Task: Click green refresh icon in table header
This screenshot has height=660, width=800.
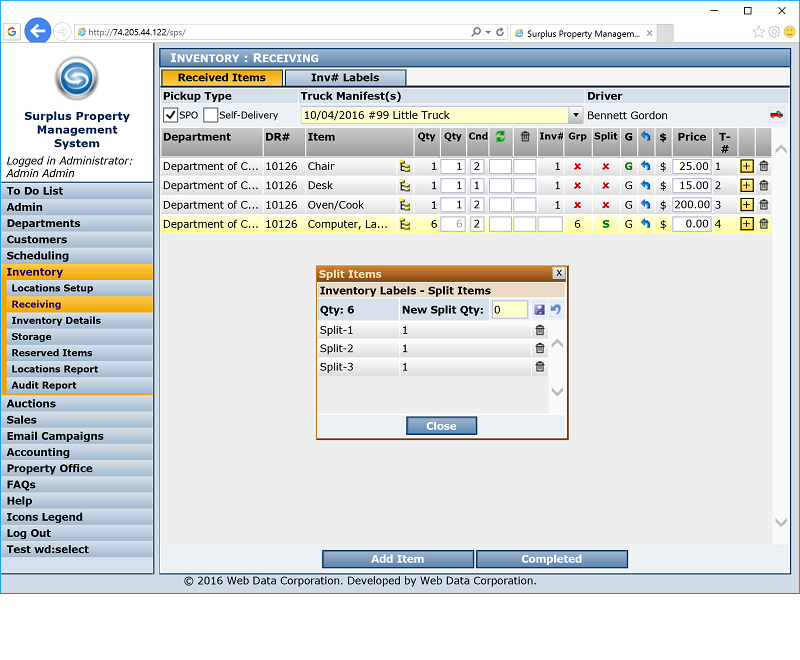Action: [500, 136]
